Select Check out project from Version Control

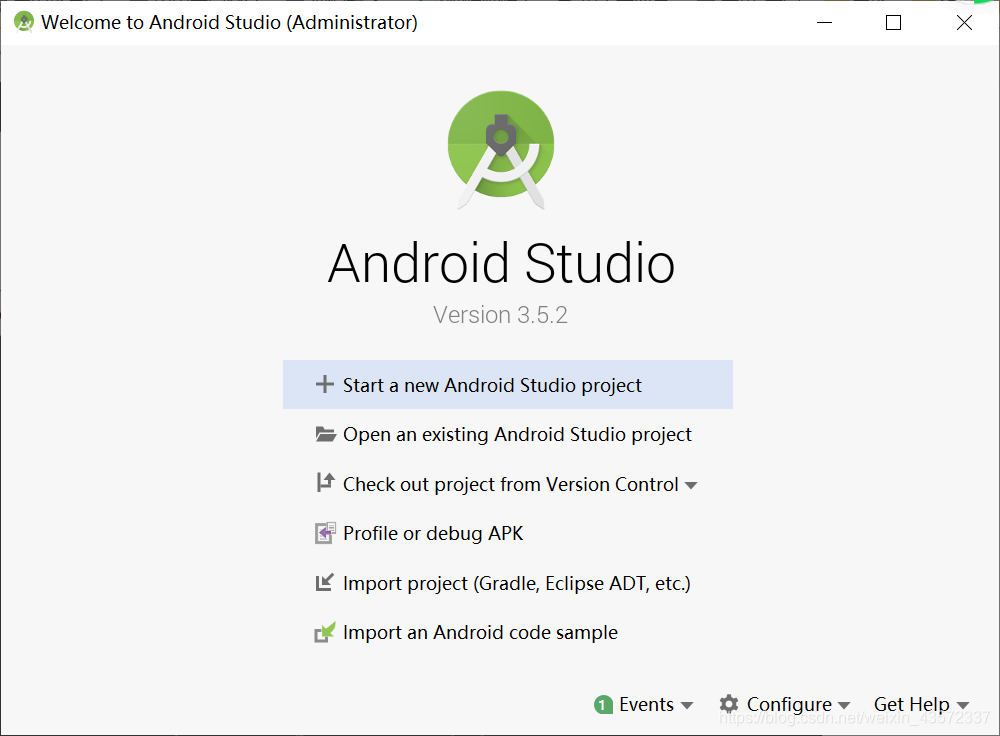pos(510,484)
